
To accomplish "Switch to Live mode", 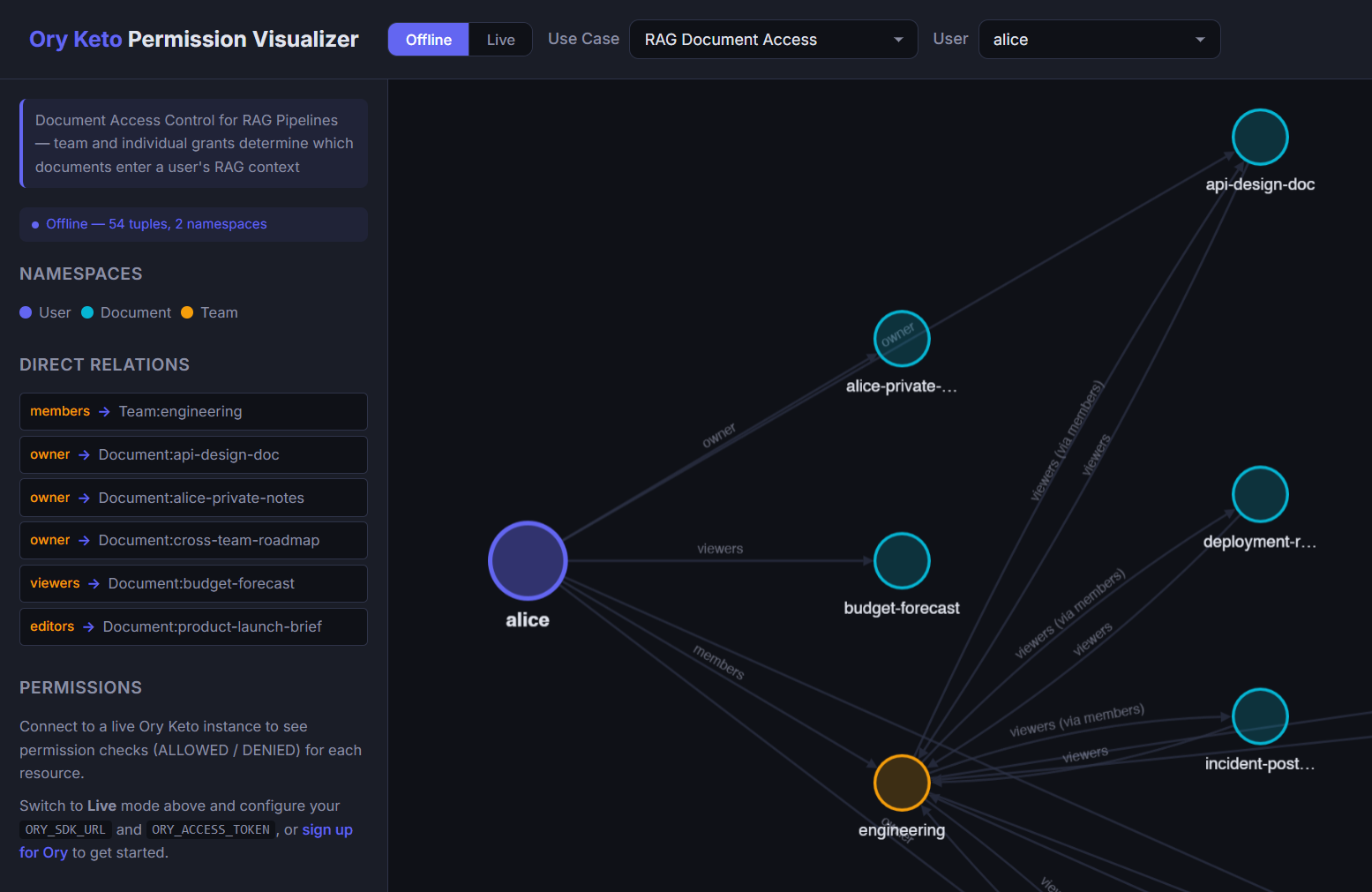I will [x=499, y=39].
